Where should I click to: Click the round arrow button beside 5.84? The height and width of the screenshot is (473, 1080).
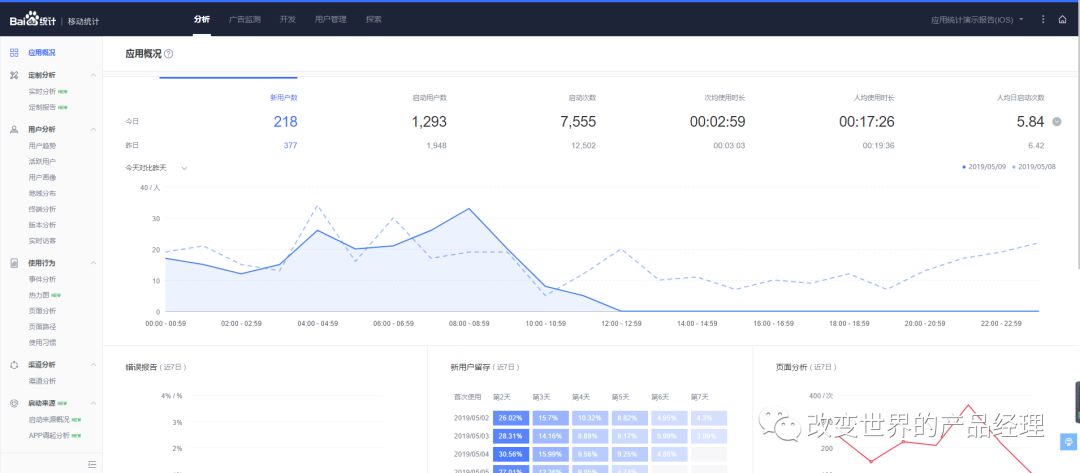[1056, 122]
